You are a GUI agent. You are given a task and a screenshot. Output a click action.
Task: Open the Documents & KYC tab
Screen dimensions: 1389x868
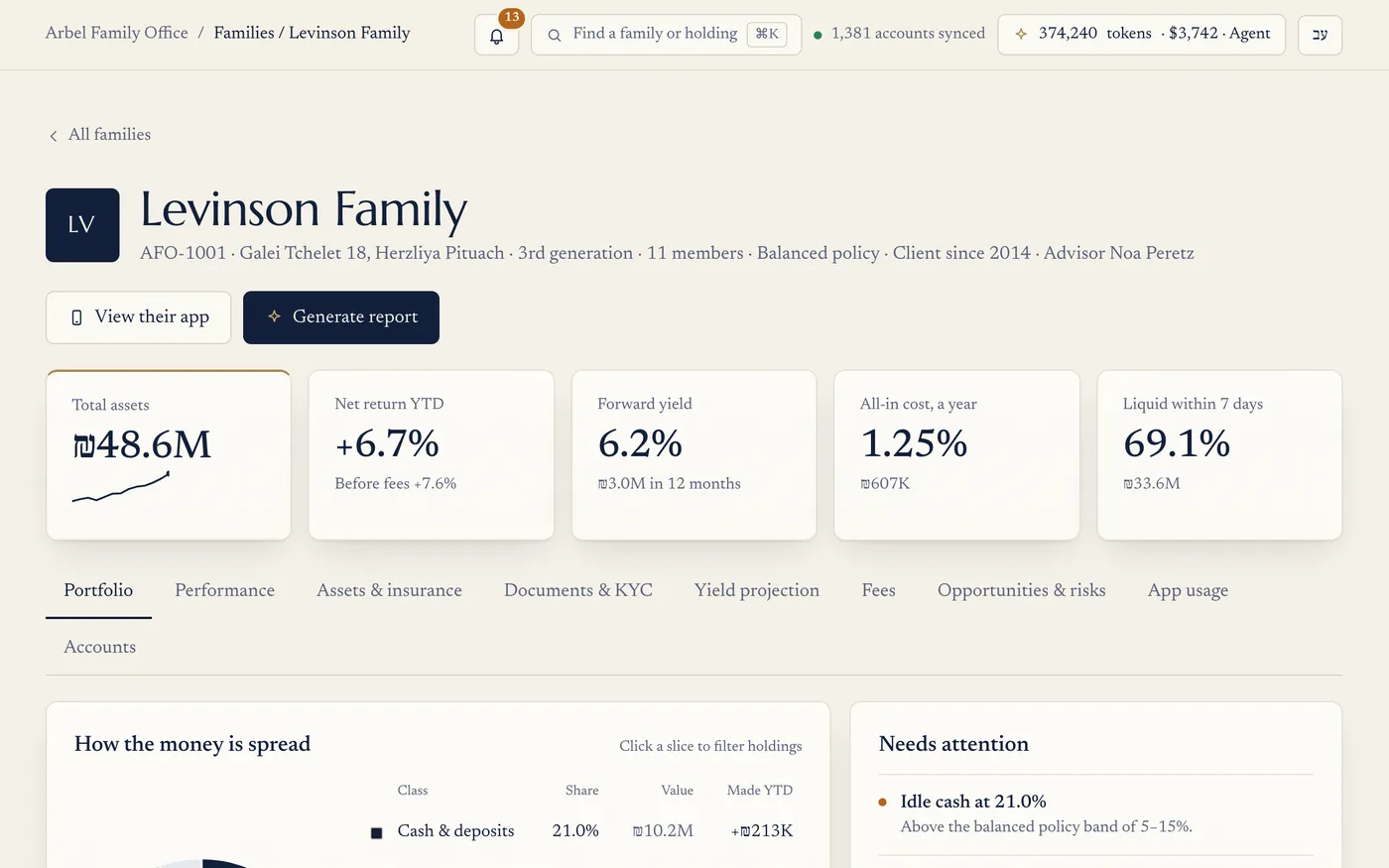[578, 590]
